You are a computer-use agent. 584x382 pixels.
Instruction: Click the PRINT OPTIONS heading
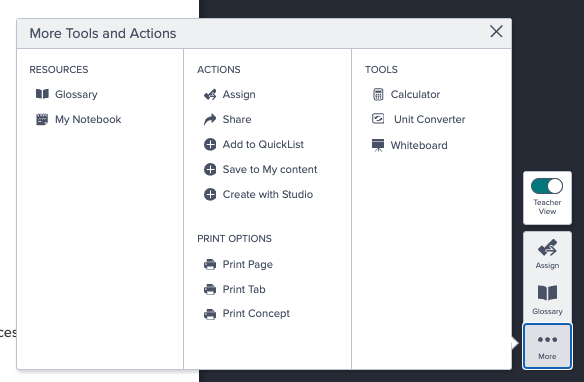pos(235,239)
